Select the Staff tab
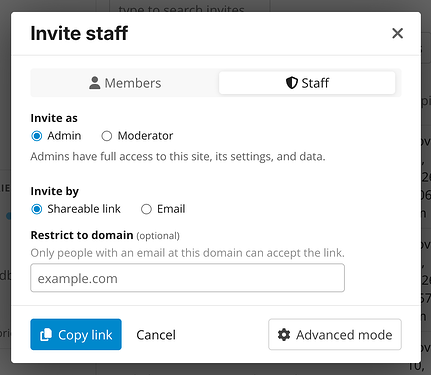The height and width of the screenshot is (375, 431). [307, 83]
